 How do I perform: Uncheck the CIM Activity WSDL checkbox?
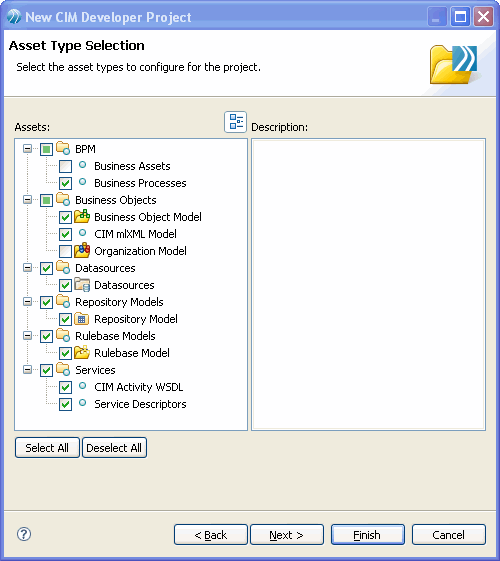pyautogui.click(x=65, y=387)
